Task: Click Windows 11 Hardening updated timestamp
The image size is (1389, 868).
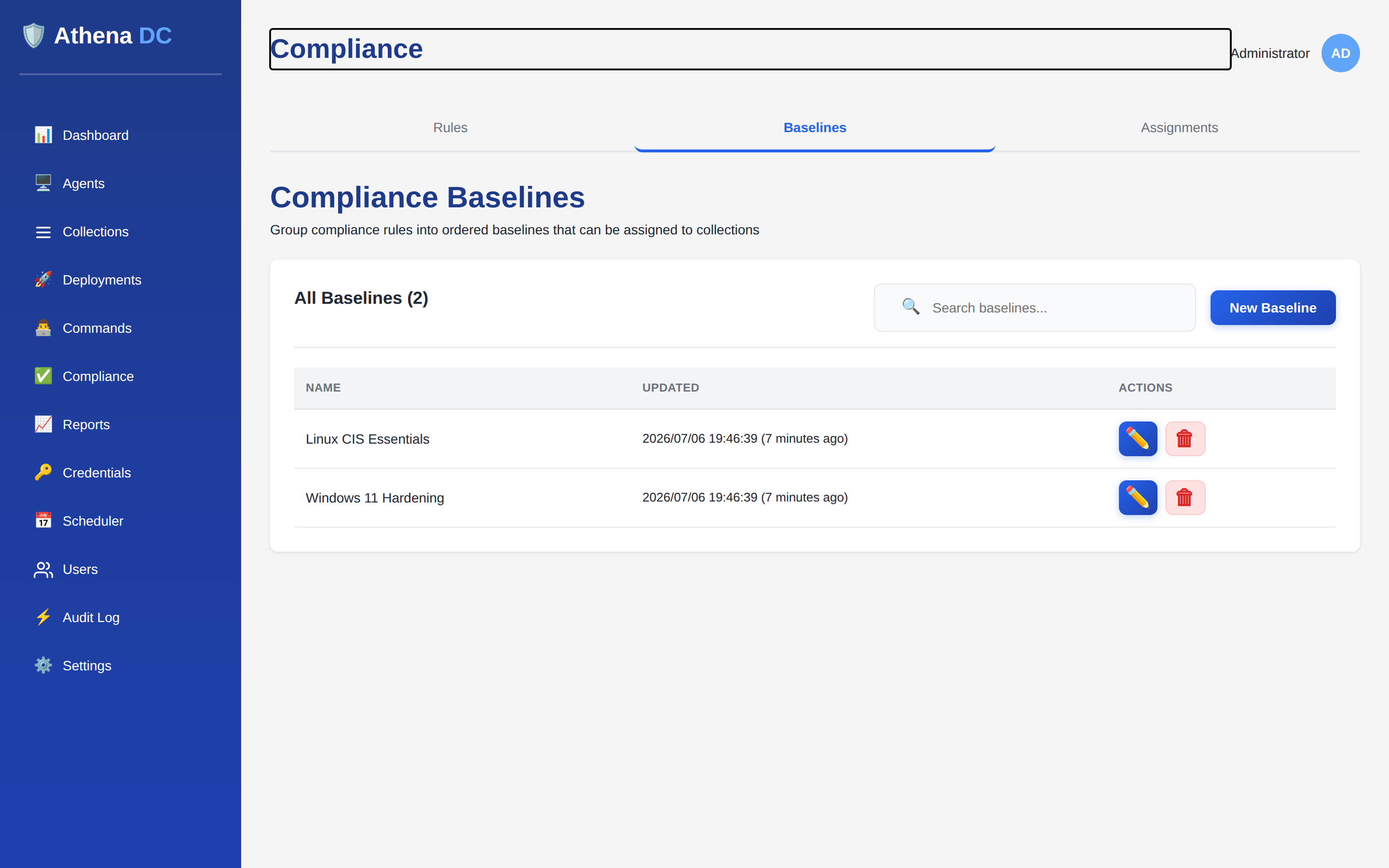Action: click(x=745, y=497)
